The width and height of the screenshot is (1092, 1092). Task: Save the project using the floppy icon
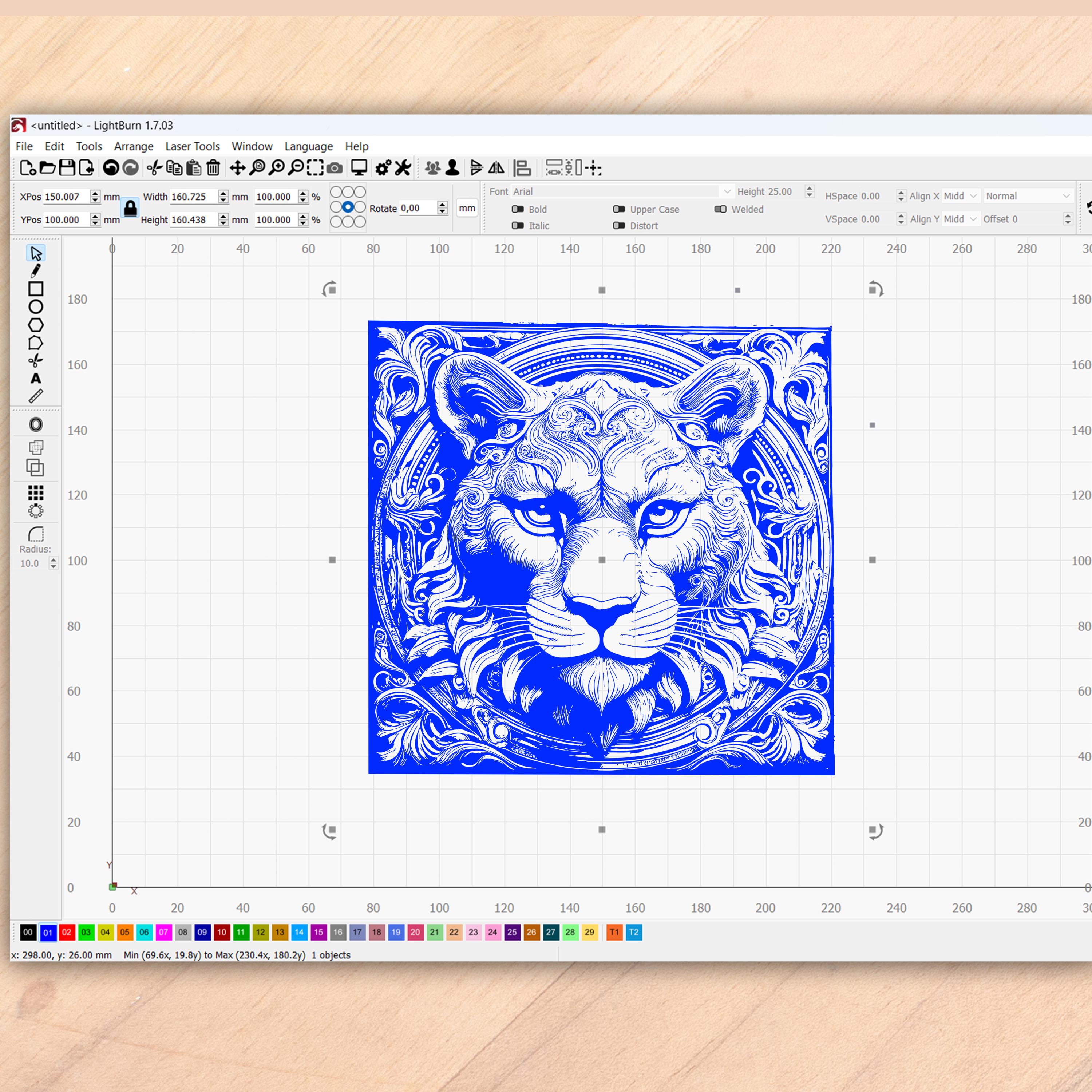(x=67, y=168)
